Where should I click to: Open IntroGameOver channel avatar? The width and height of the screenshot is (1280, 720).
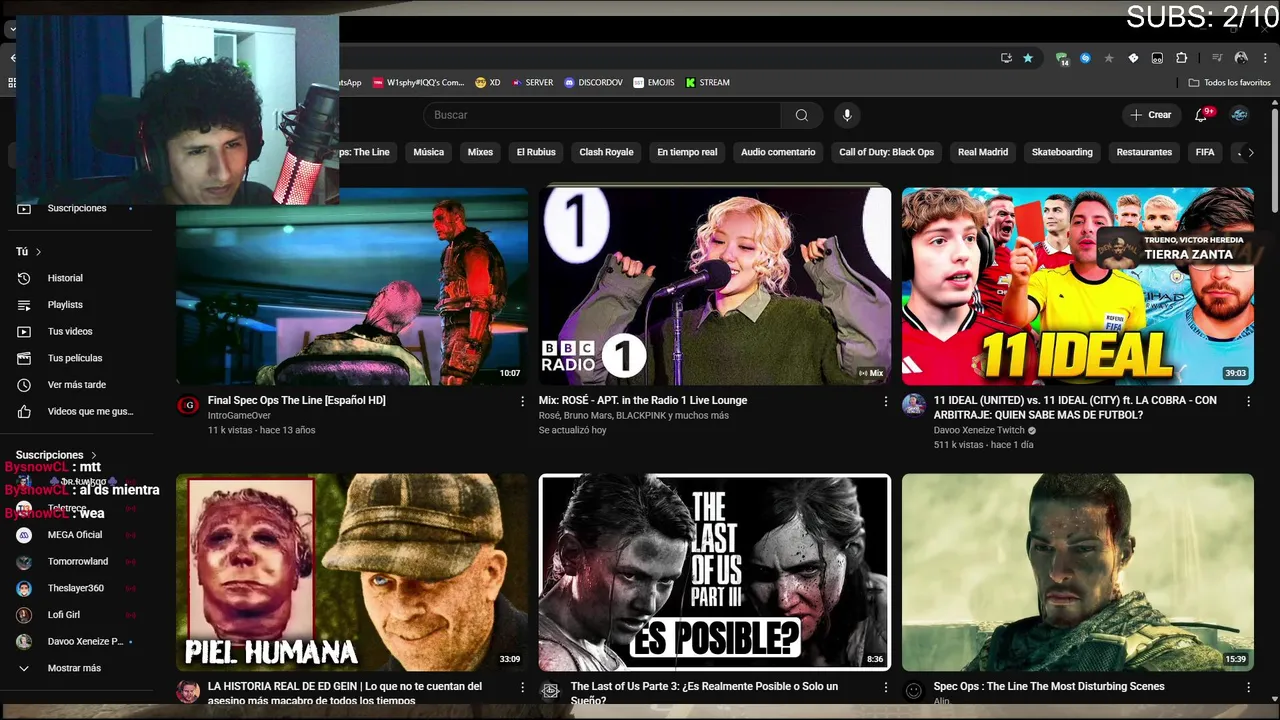[x=188, y=405]
